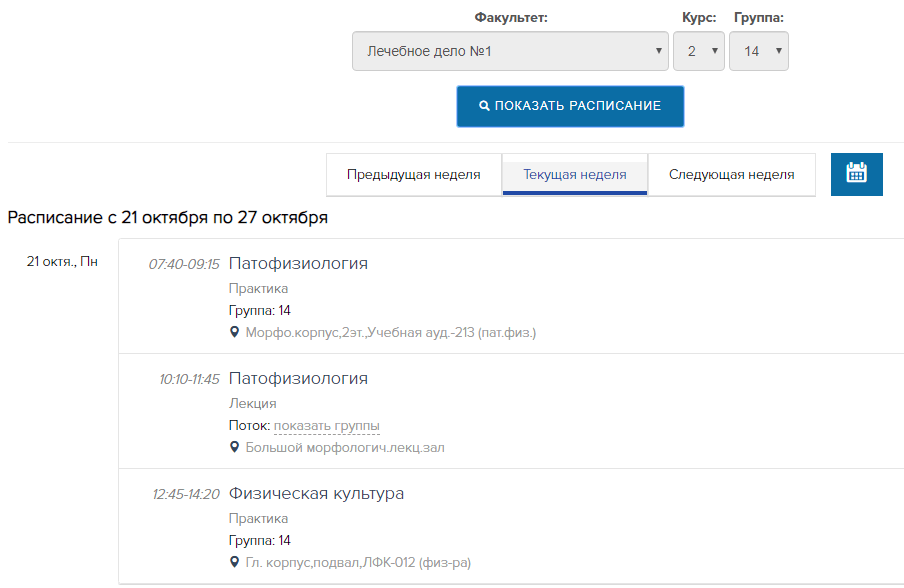The width and height of the screenshot is (904, 588).
Task: Click the показать группы link
Action: click(326, 425)
